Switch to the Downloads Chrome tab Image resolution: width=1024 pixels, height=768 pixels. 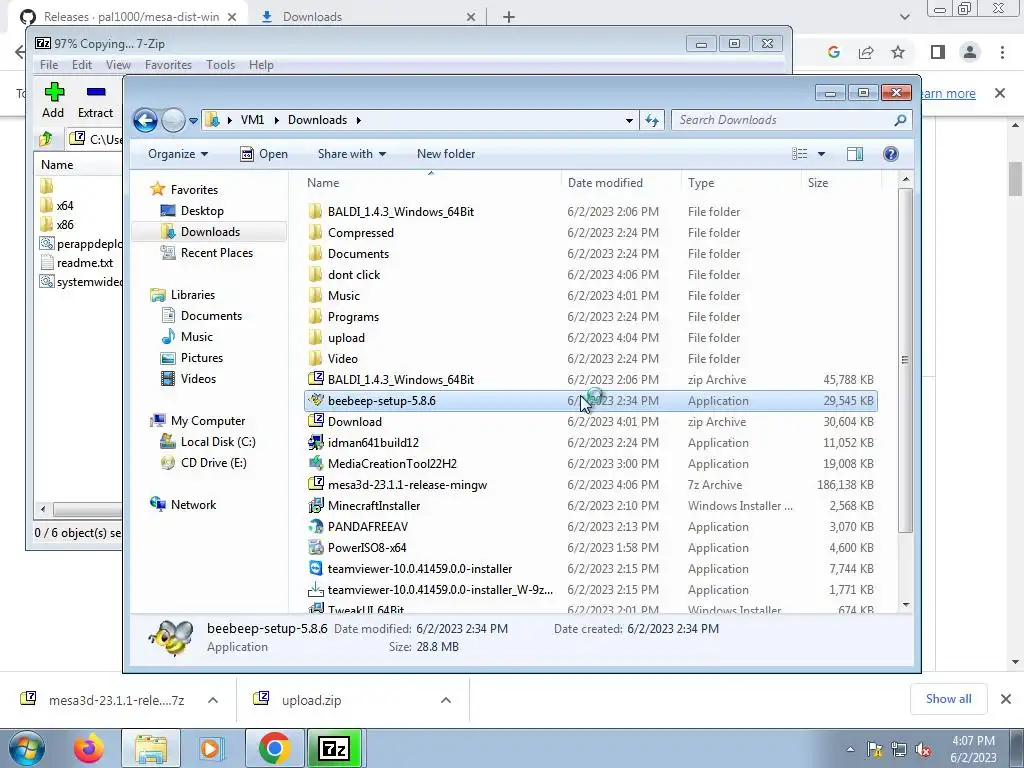pyautogui.click(x=368, y=17)
